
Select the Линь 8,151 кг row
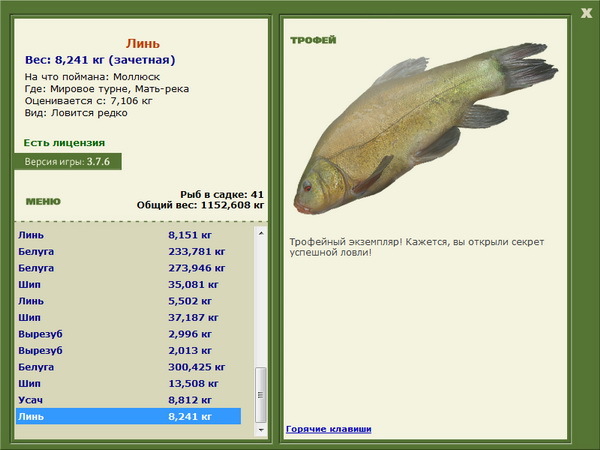tap(129, 235)
